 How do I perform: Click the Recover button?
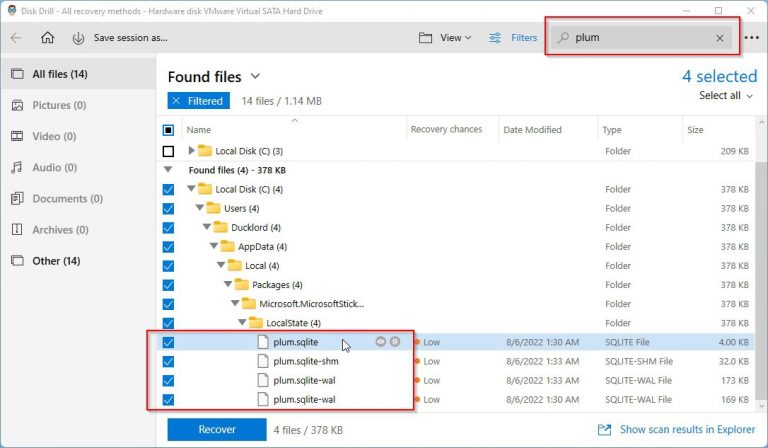(217, 429)
